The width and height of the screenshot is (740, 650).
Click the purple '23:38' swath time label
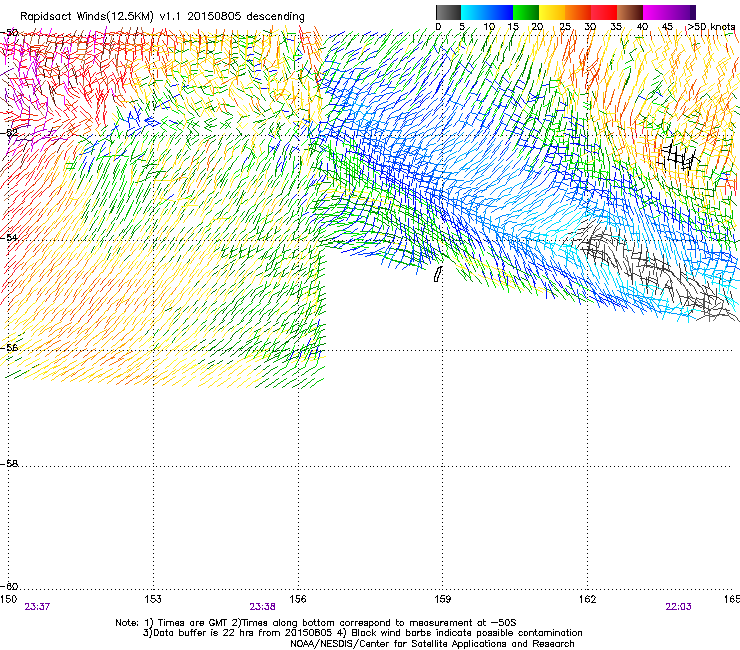tap(262, 607)
